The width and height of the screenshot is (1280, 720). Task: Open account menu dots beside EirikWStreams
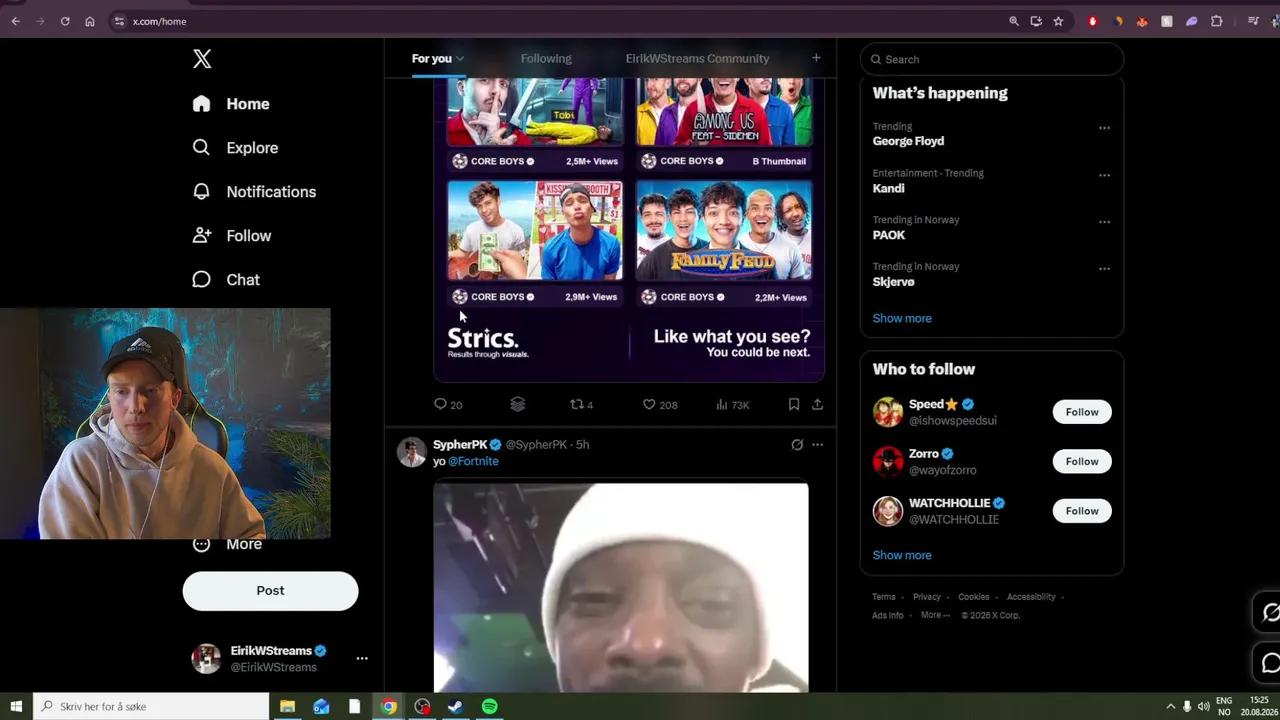coord(362,658)
